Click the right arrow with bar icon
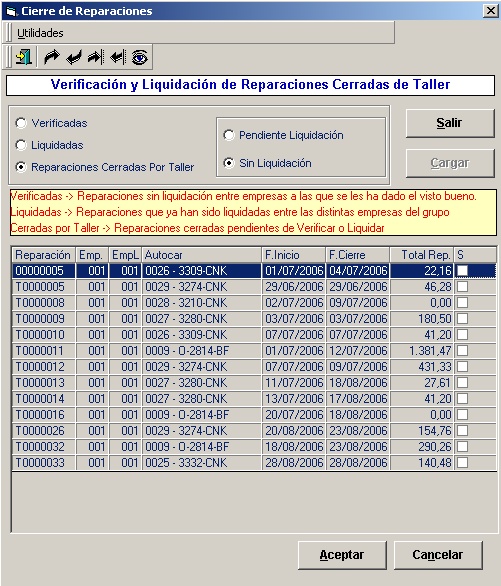 [x=95, y=57]
